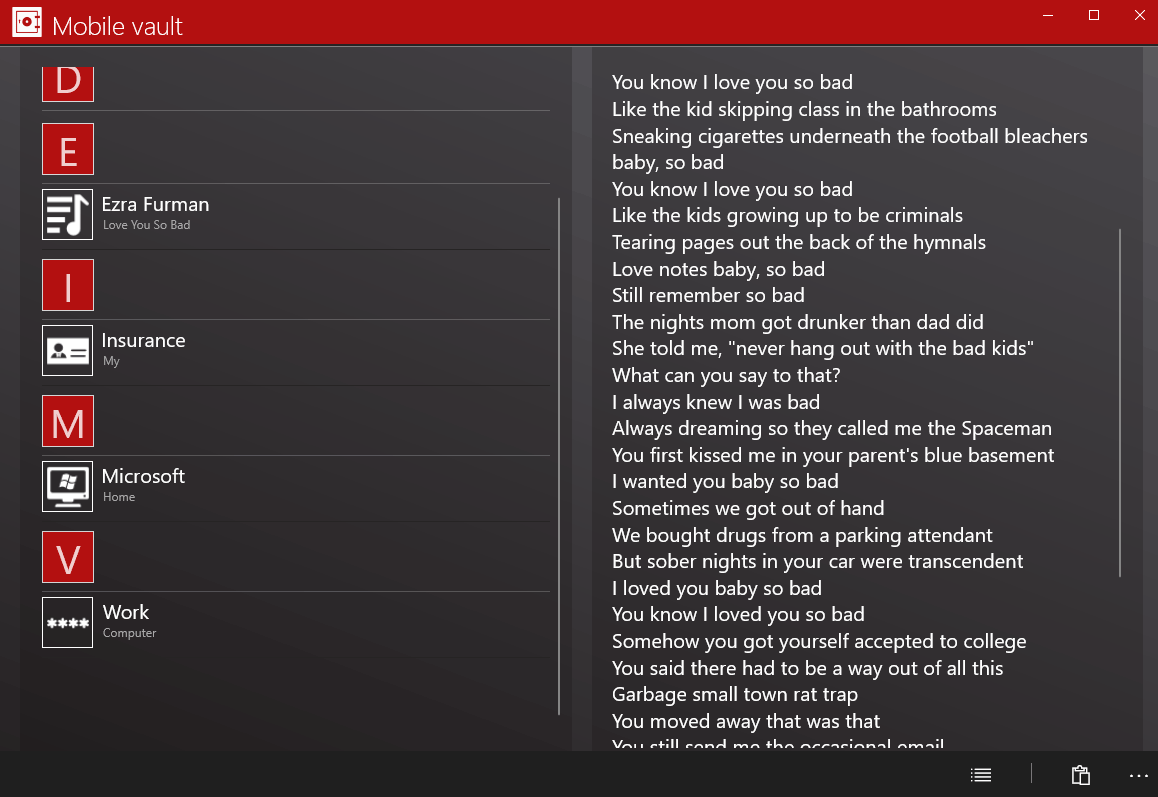This screenshot has height=797, width=1158.
Task: Select the letter V group header
Action: [68, 557]
